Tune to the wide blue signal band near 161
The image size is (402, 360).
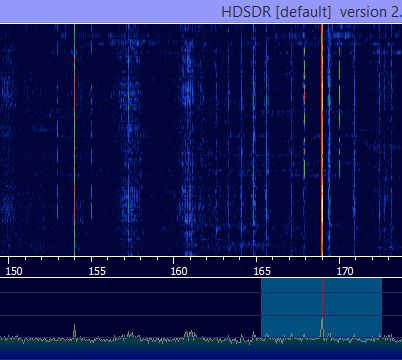(188, 140)
